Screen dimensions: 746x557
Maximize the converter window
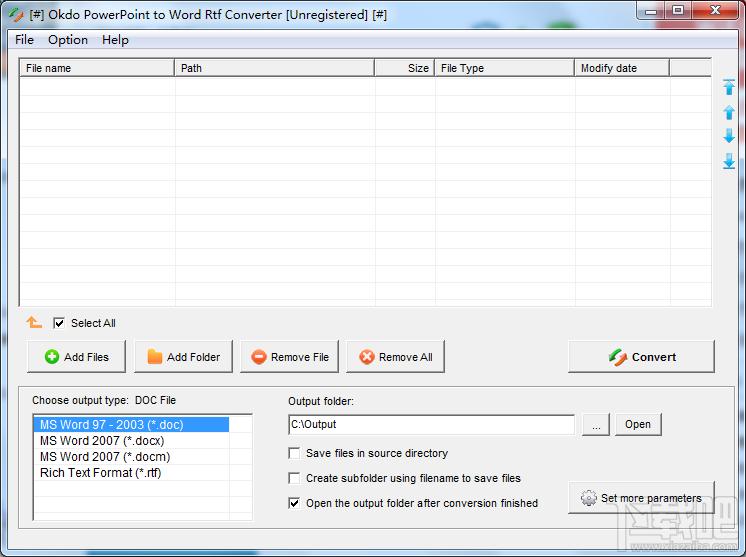(678, 11)
